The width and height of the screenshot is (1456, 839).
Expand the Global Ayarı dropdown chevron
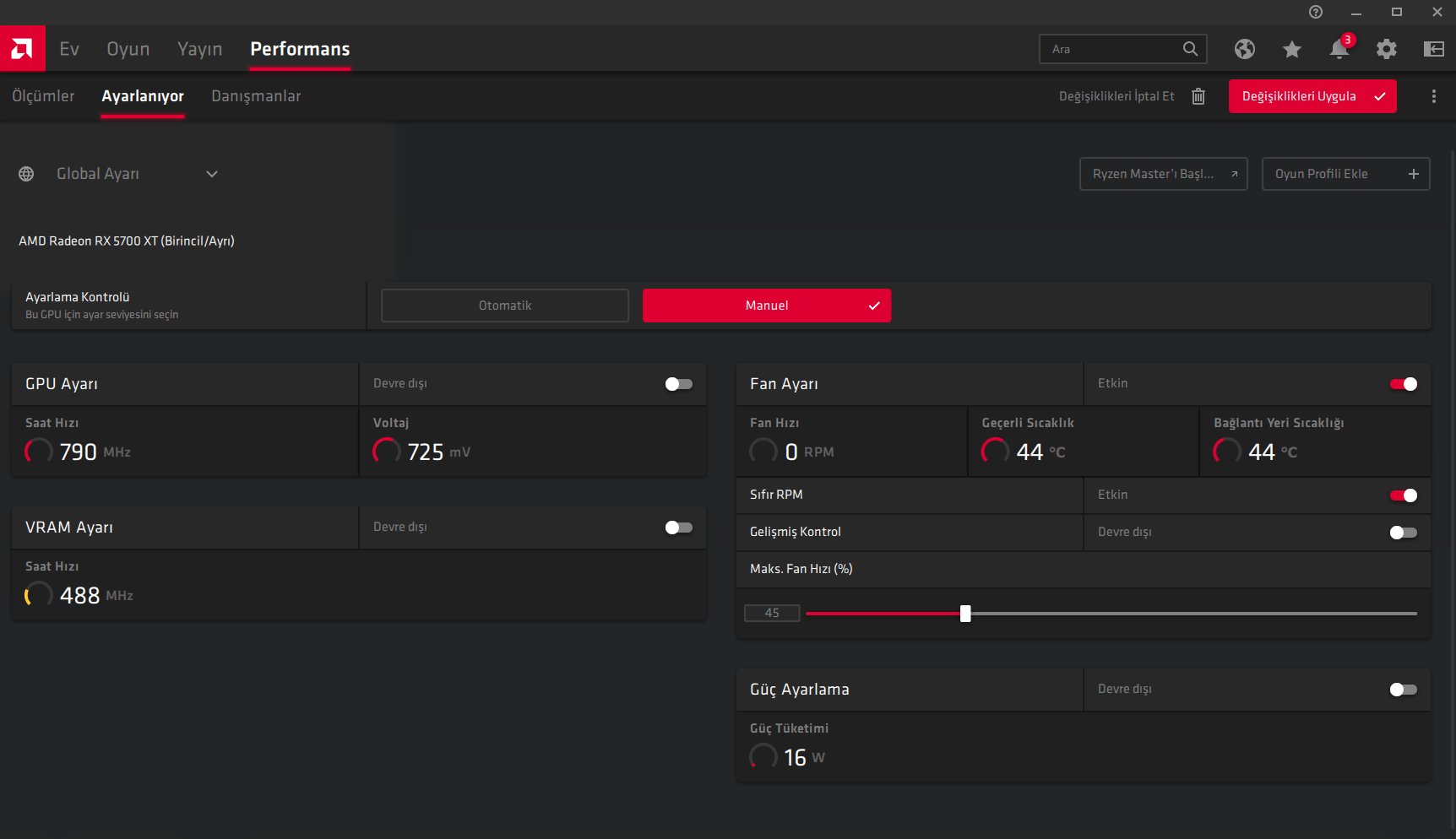[x=212, y=174]
